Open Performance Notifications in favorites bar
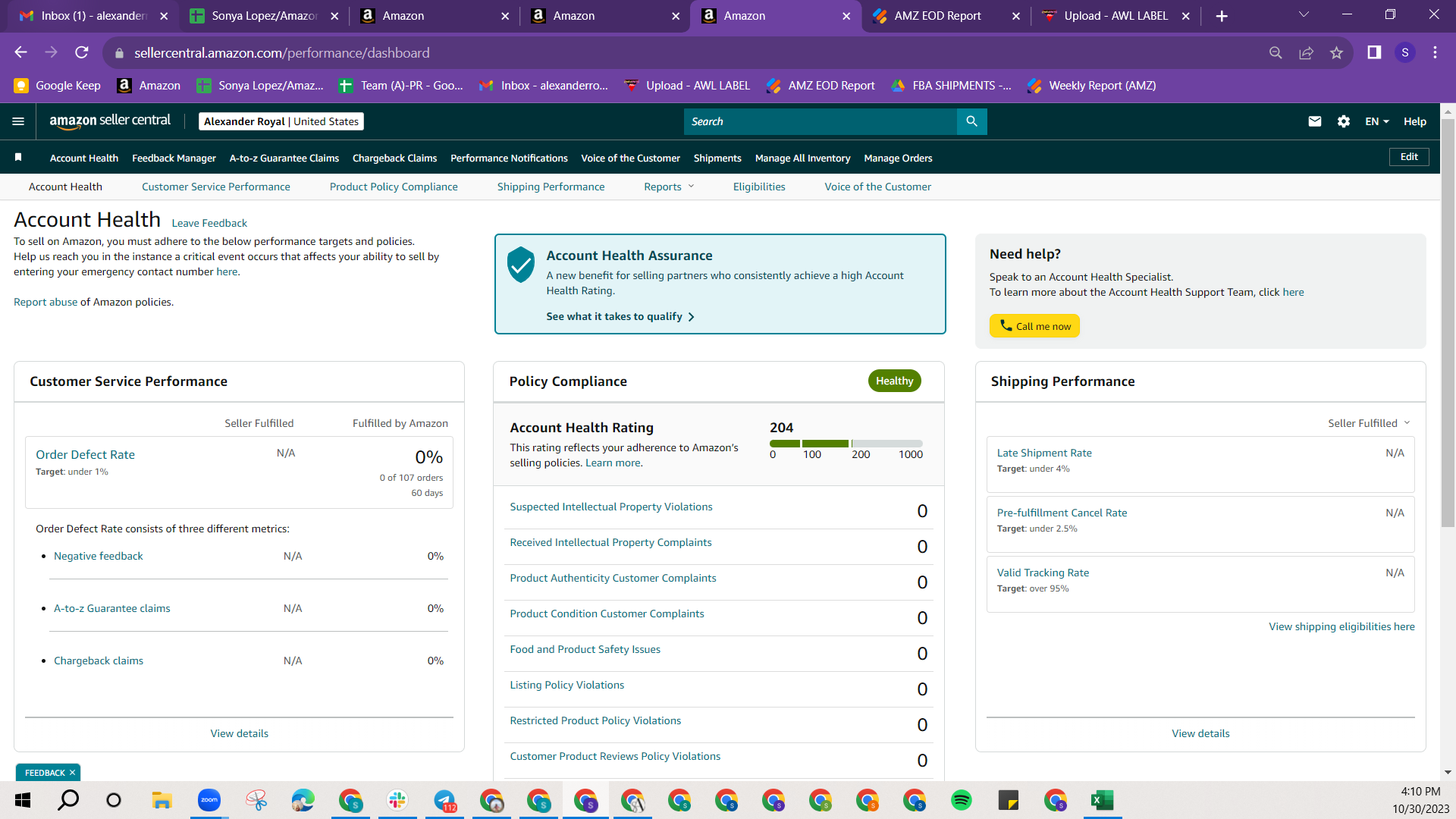 click(x=509, y=158)
